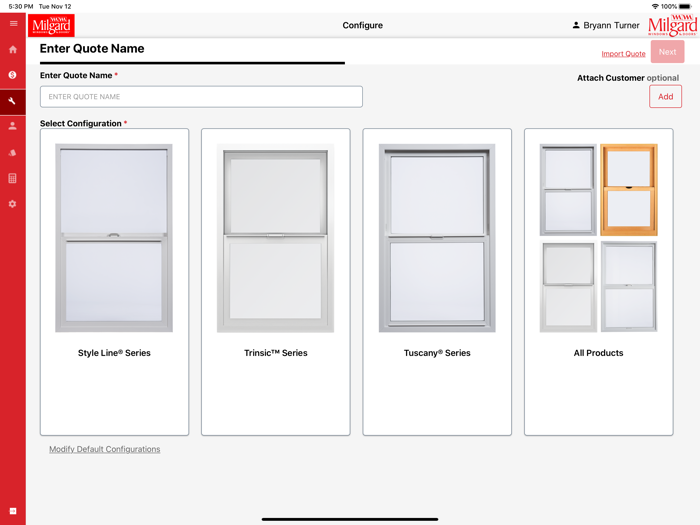Click the sidebar icon below the person icon
Viewport: 700px width, 525px height.
pos(13,152)
